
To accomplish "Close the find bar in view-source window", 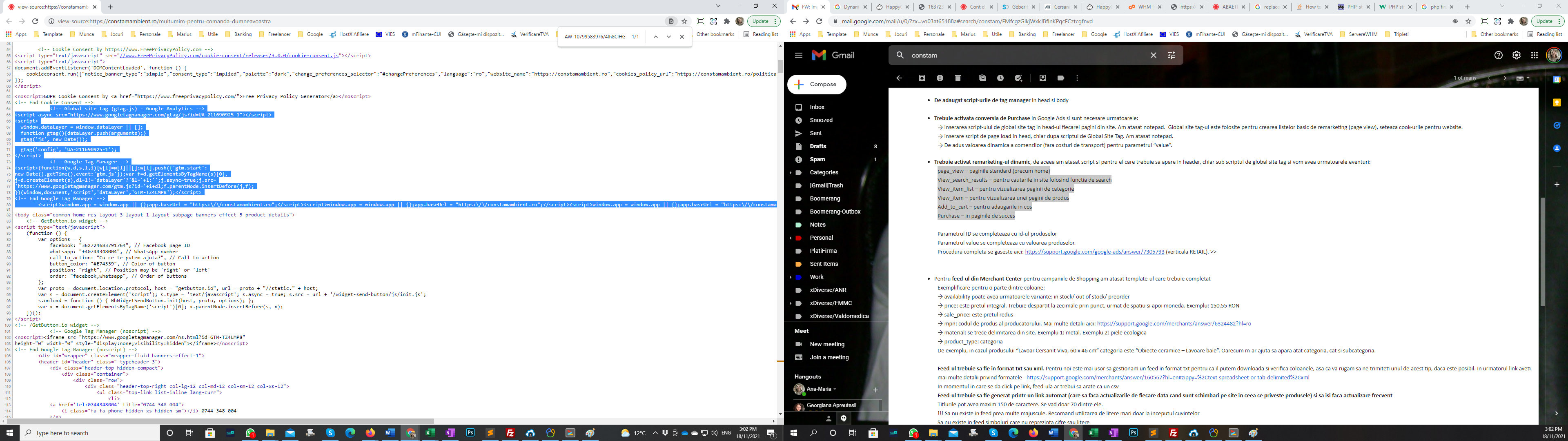I will (x=682, y=37).
